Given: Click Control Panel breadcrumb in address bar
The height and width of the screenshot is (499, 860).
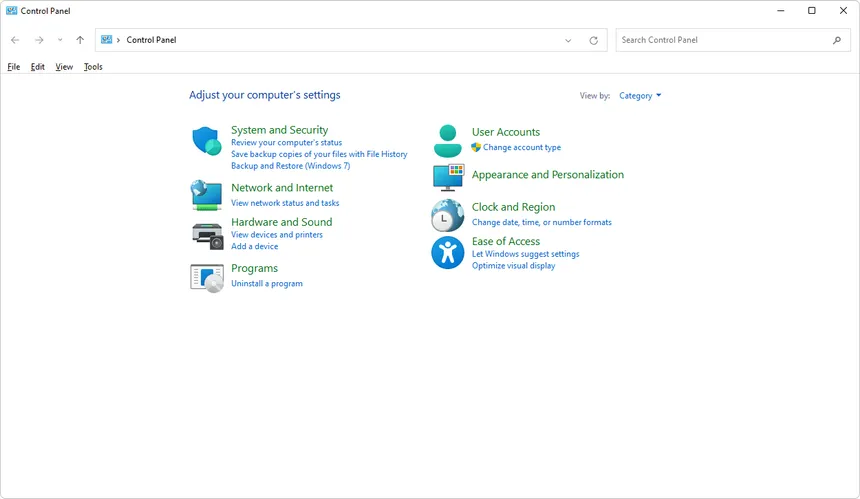Looking at the screenshot, I should pos(151,40).
